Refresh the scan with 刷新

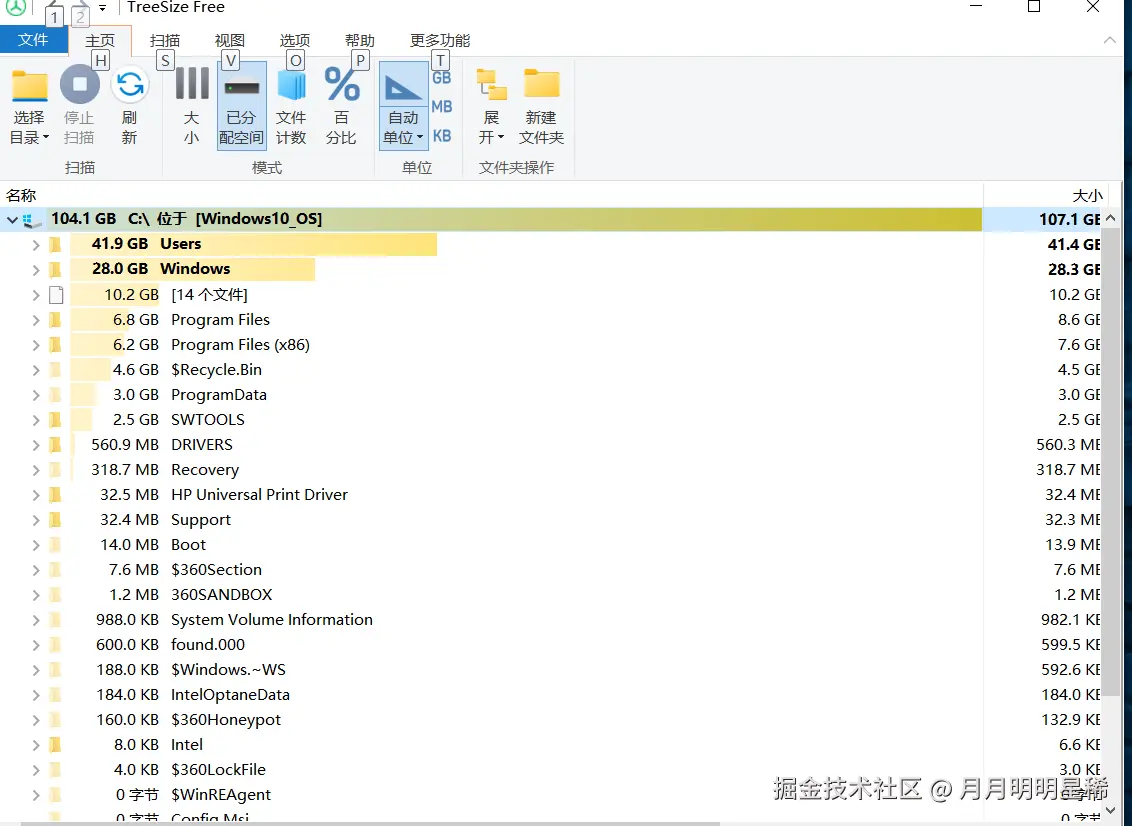[x=130, y=106]
